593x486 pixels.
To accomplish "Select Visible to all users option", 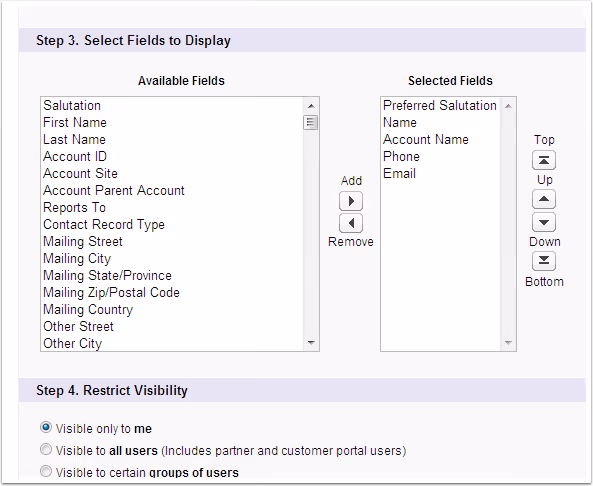I will point(46,450).
